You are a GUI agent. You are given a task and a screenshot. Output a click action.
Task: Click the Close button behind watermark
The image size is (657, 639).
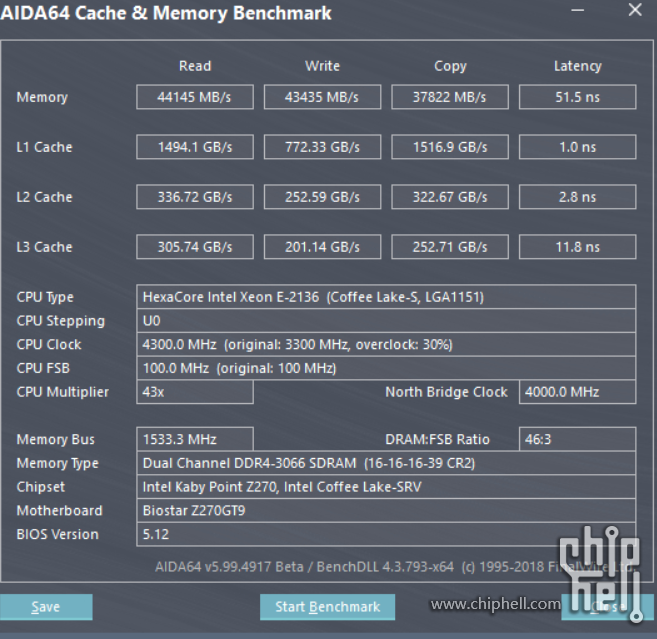click(607, 607)
